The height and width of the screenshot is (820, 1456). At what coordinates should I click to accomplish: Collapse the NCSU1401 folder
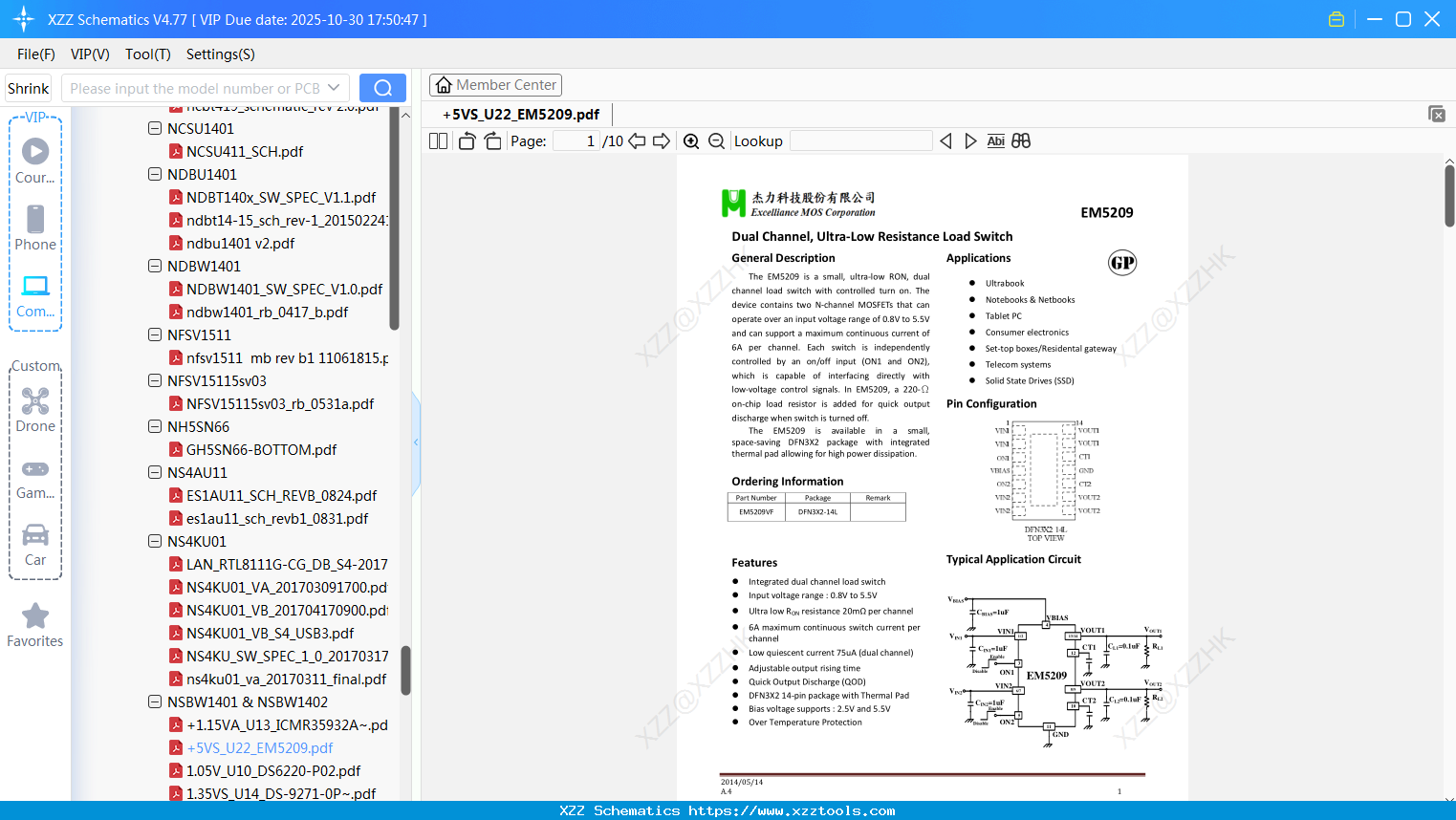click(155, 128)
